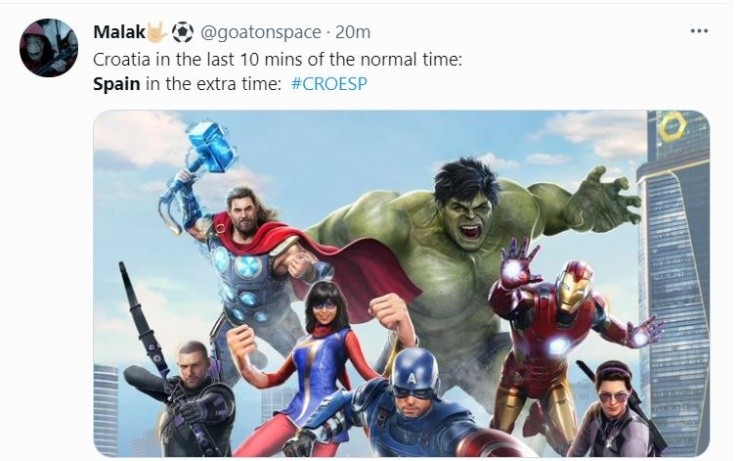This screenshot has height=461, width=738.
Task: Click the yellow hexagon logo on the skyscraper
Action: point(673,127)
